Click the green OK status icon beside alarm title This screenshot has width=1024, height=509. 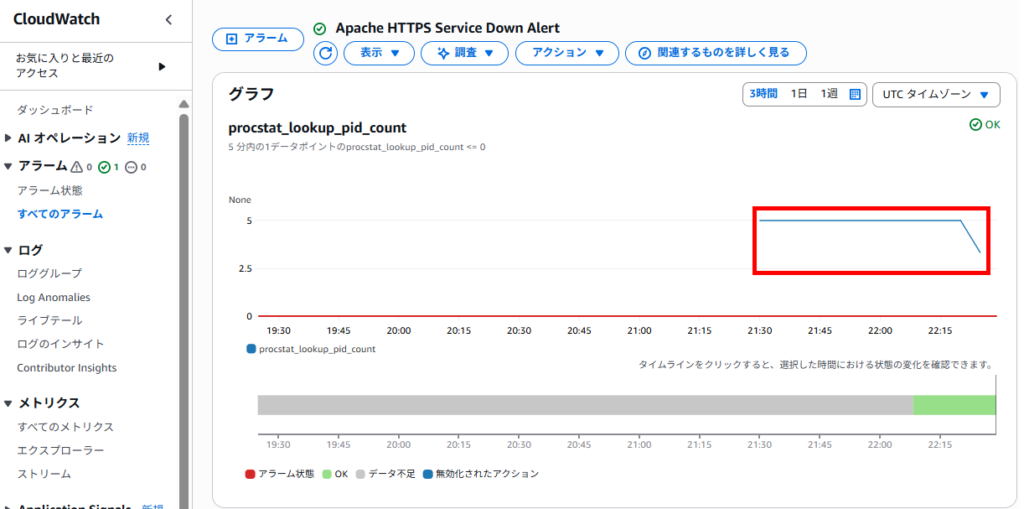pyautogui.click(x=319, y=29)
